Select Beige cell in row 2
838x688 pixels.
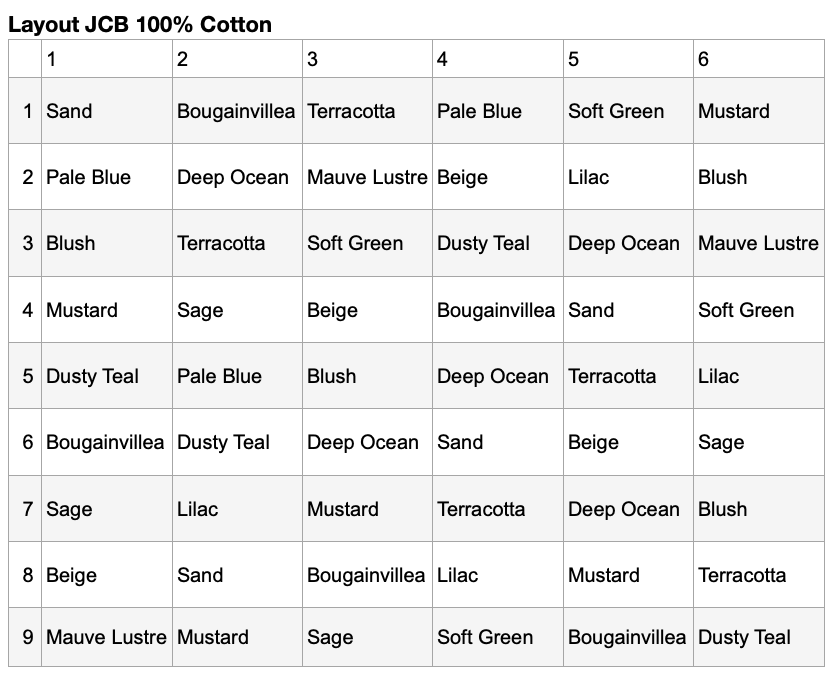(498, 177)
